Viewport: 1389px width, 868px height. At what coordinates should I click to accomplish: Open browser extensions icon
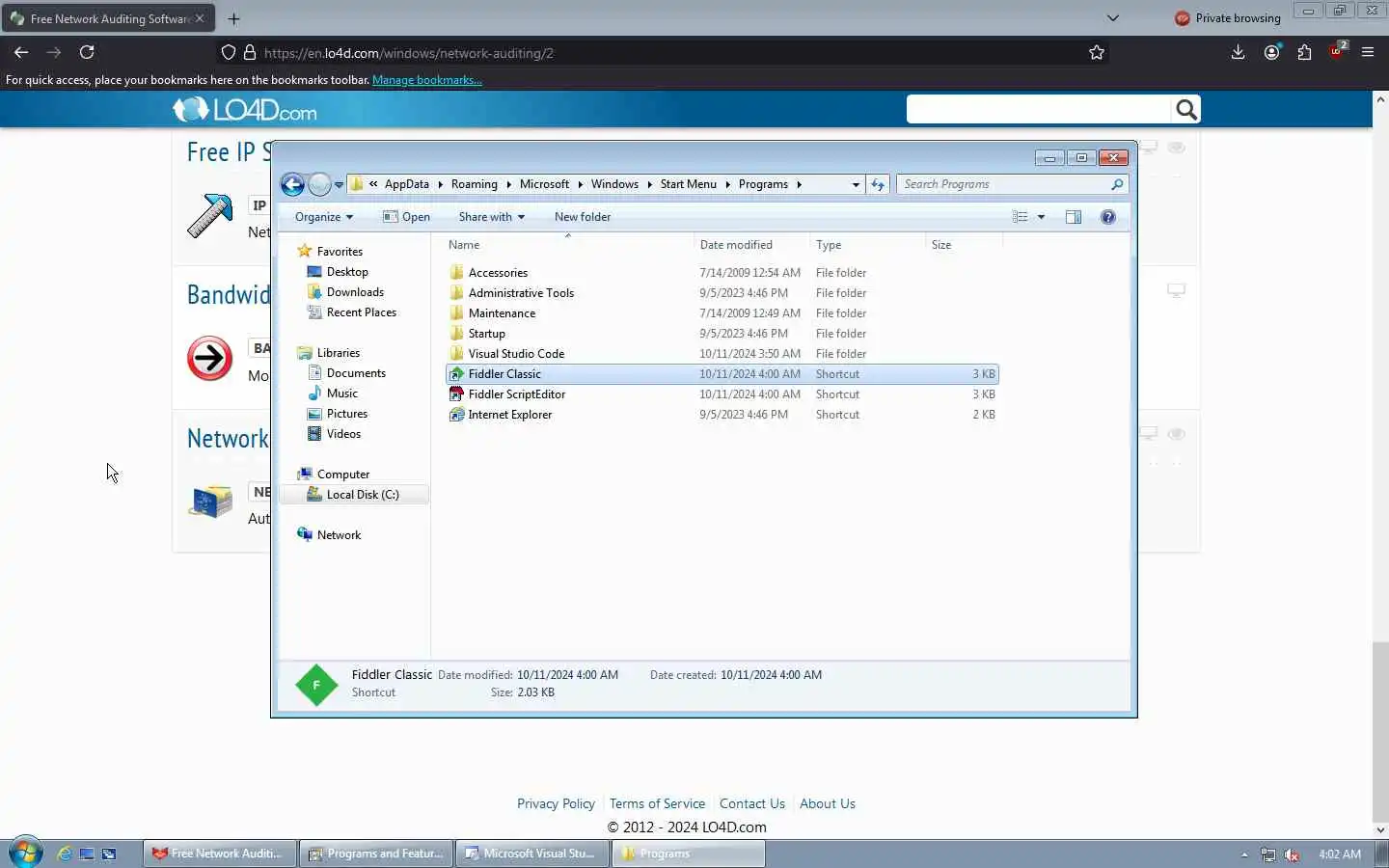tap(1305, 52)
